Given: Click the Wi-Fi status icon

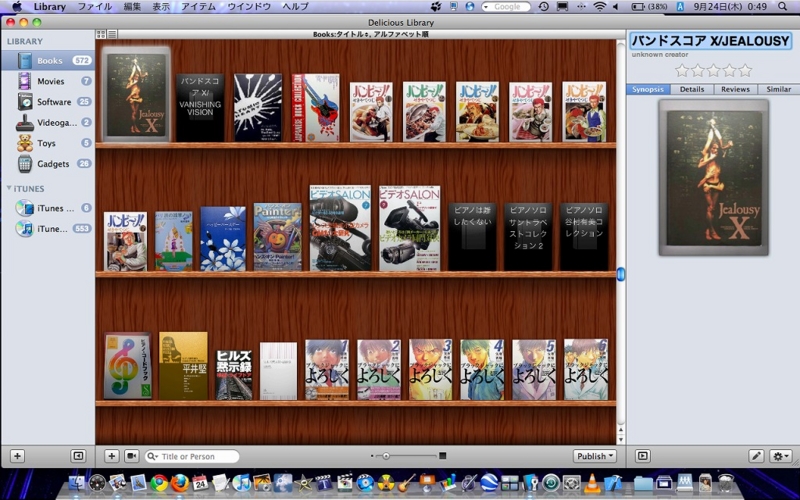Looking at the screenshot, I should 600,7.
